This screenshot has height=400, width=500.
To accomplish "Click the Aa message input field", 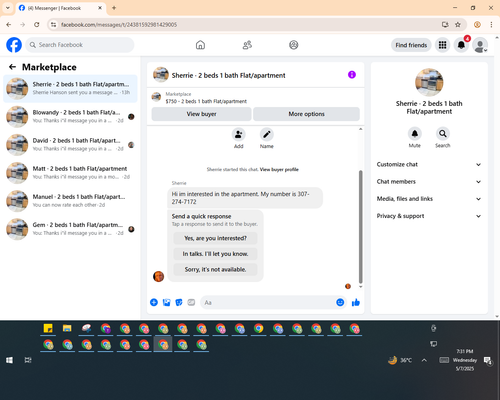I will pos(267,303).
